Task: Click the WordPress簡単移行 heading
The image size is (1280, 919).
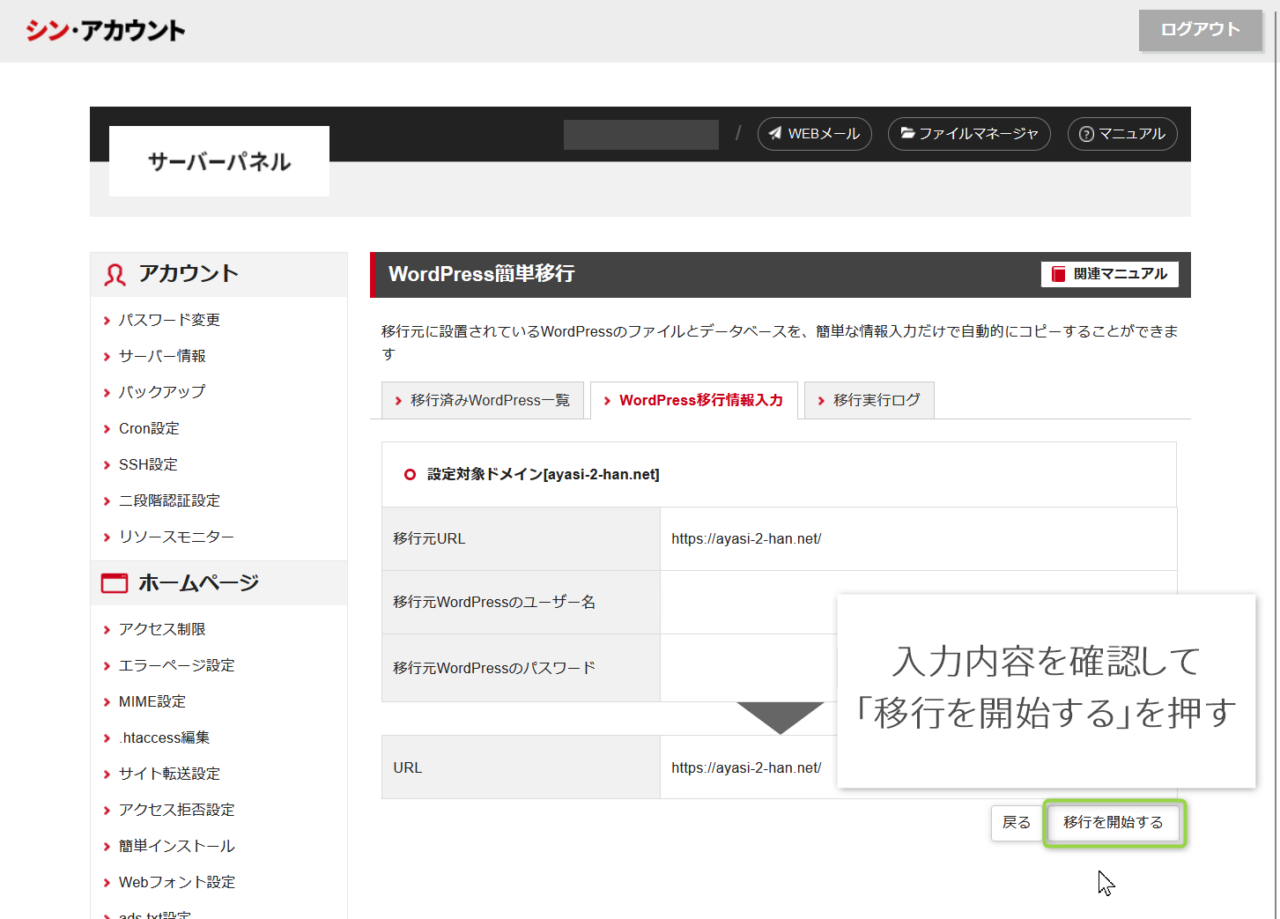Action: click(481, 274)
